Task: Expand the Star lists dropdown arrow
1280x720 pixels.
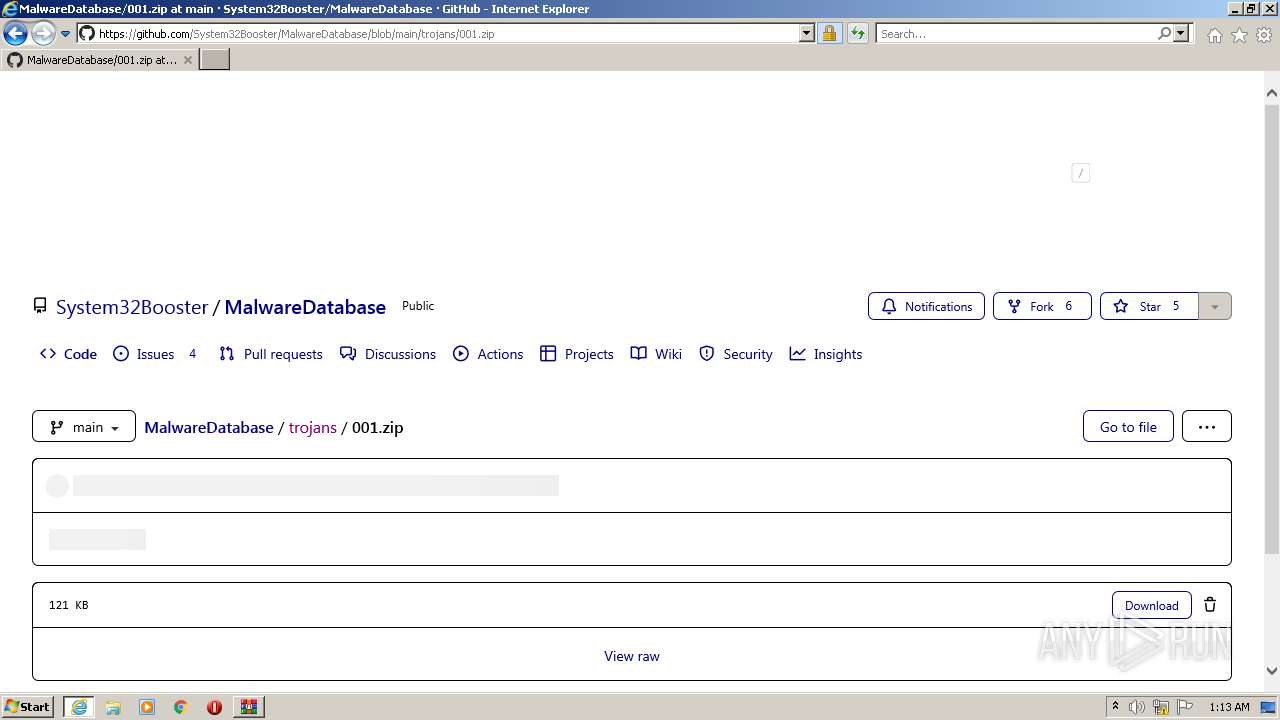Action: pos(1215,306)
